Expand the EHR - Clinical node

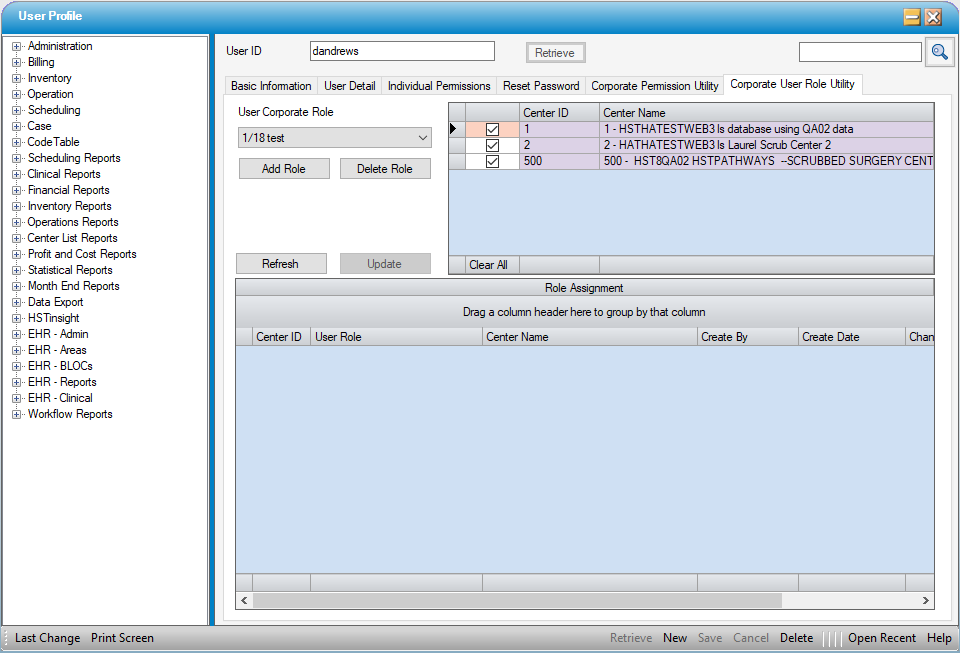coord(17,398)
